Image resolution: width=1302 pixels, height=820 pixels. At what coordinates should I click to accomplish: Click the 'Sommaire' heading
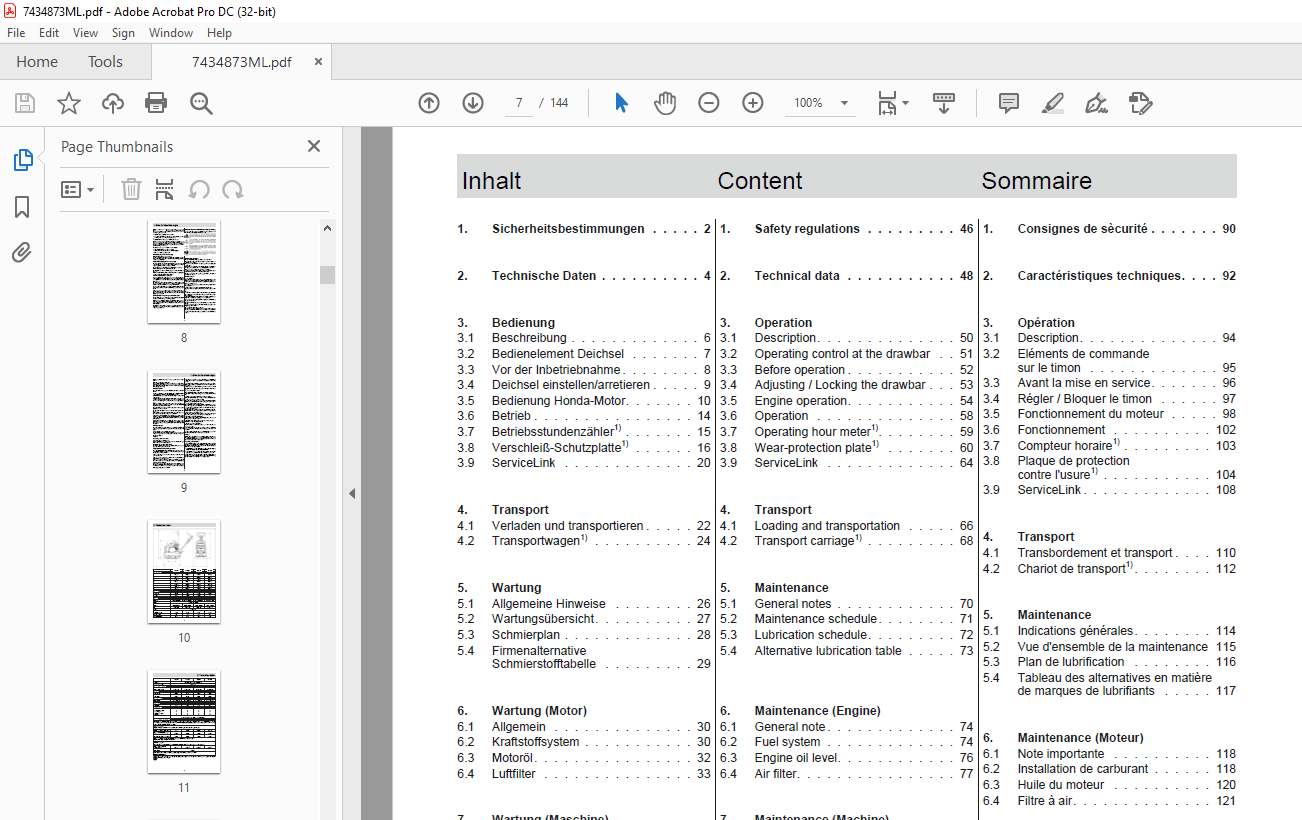tap(1036, 181)
